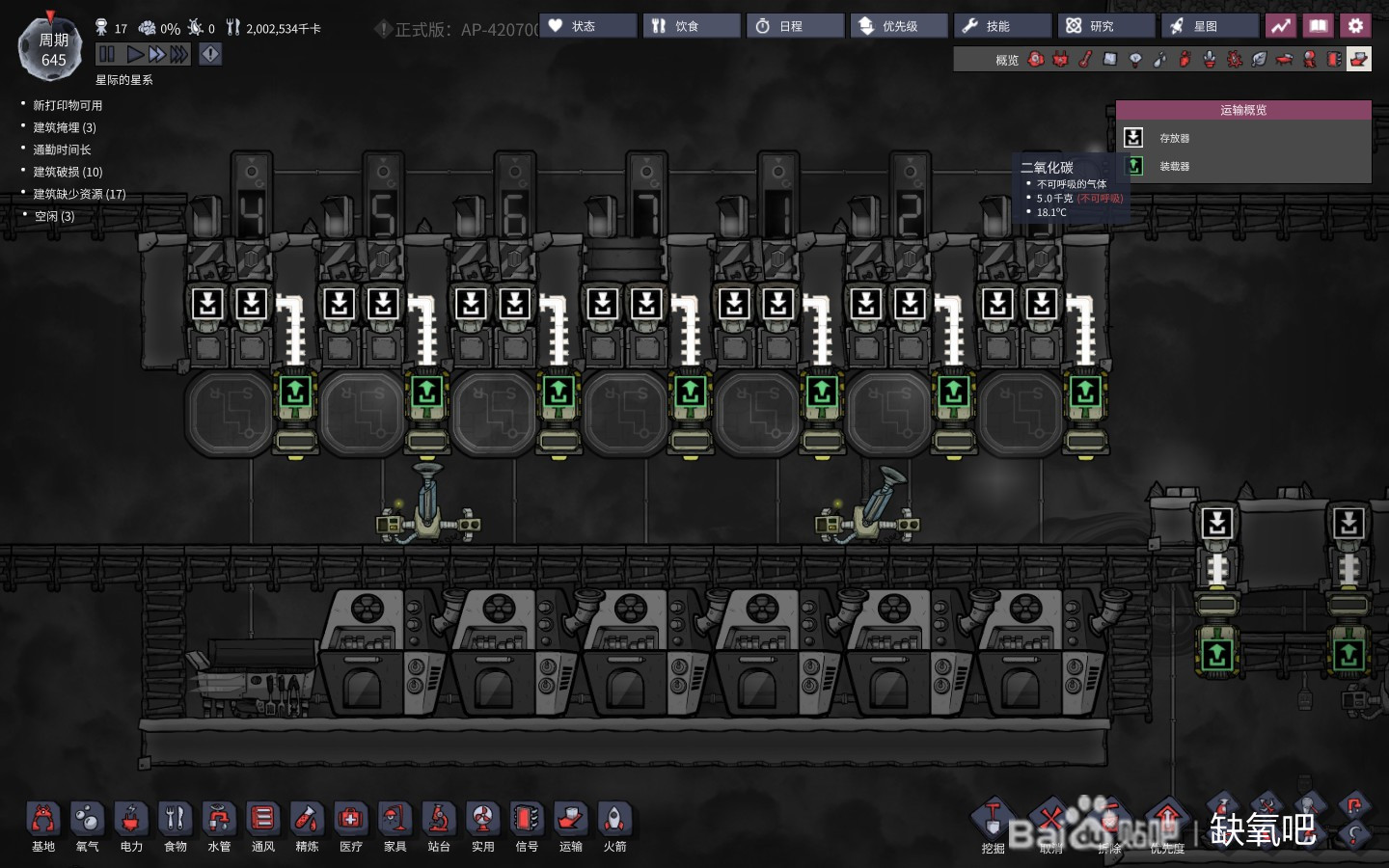Open the Farming overlay leaf icon
1389x868 pixels.
tap(1259, 60)
